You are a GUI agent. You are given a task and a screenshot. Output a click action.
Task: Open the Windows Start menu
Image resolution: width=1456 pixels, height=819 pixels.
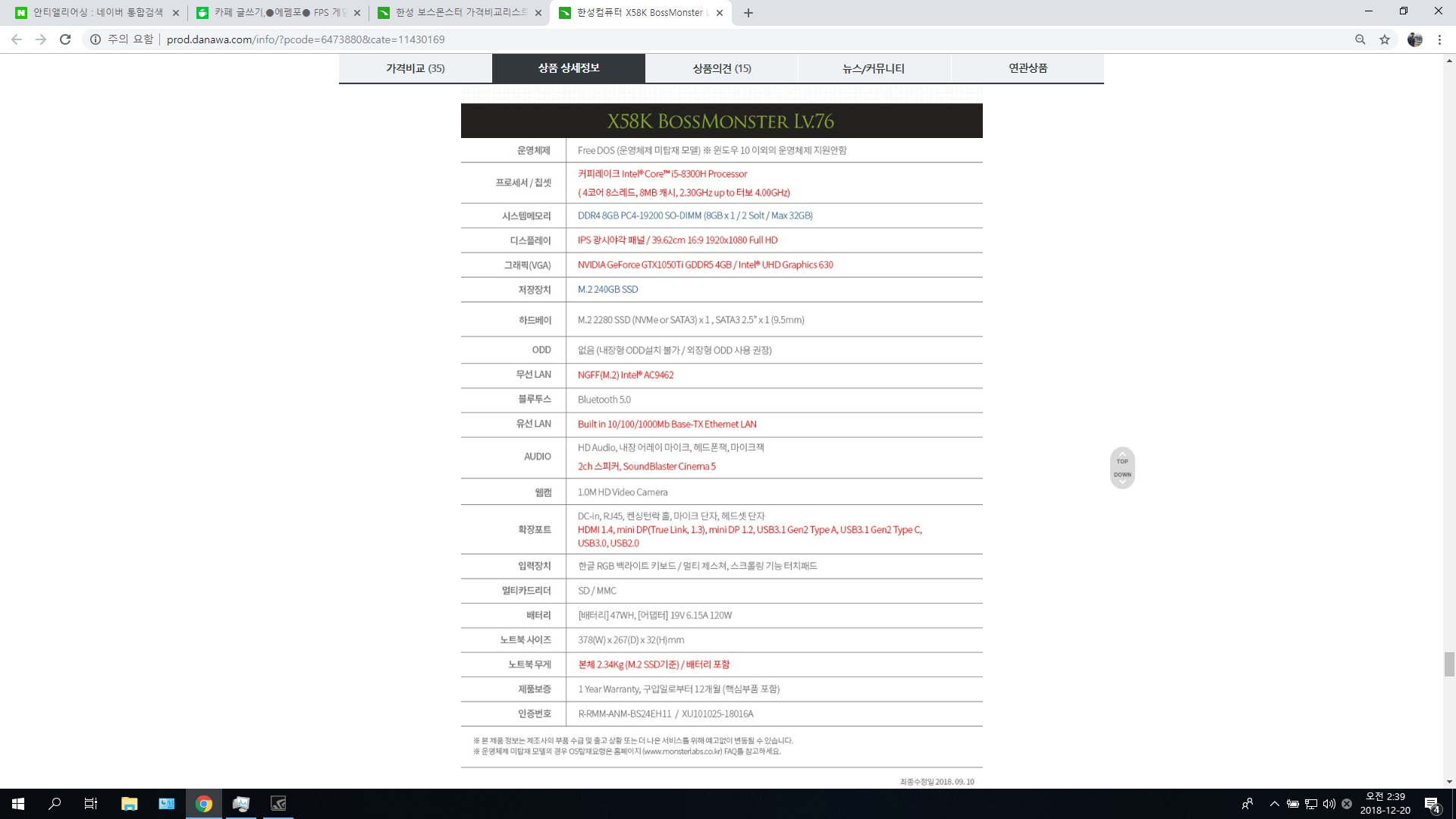pos(18,804)
